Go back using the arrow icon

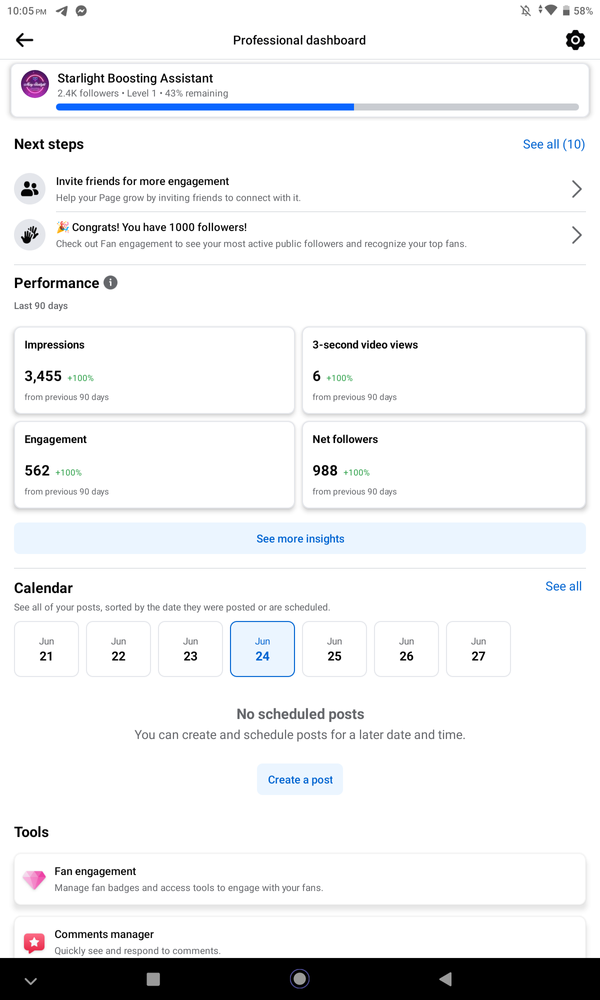[24, 40]
